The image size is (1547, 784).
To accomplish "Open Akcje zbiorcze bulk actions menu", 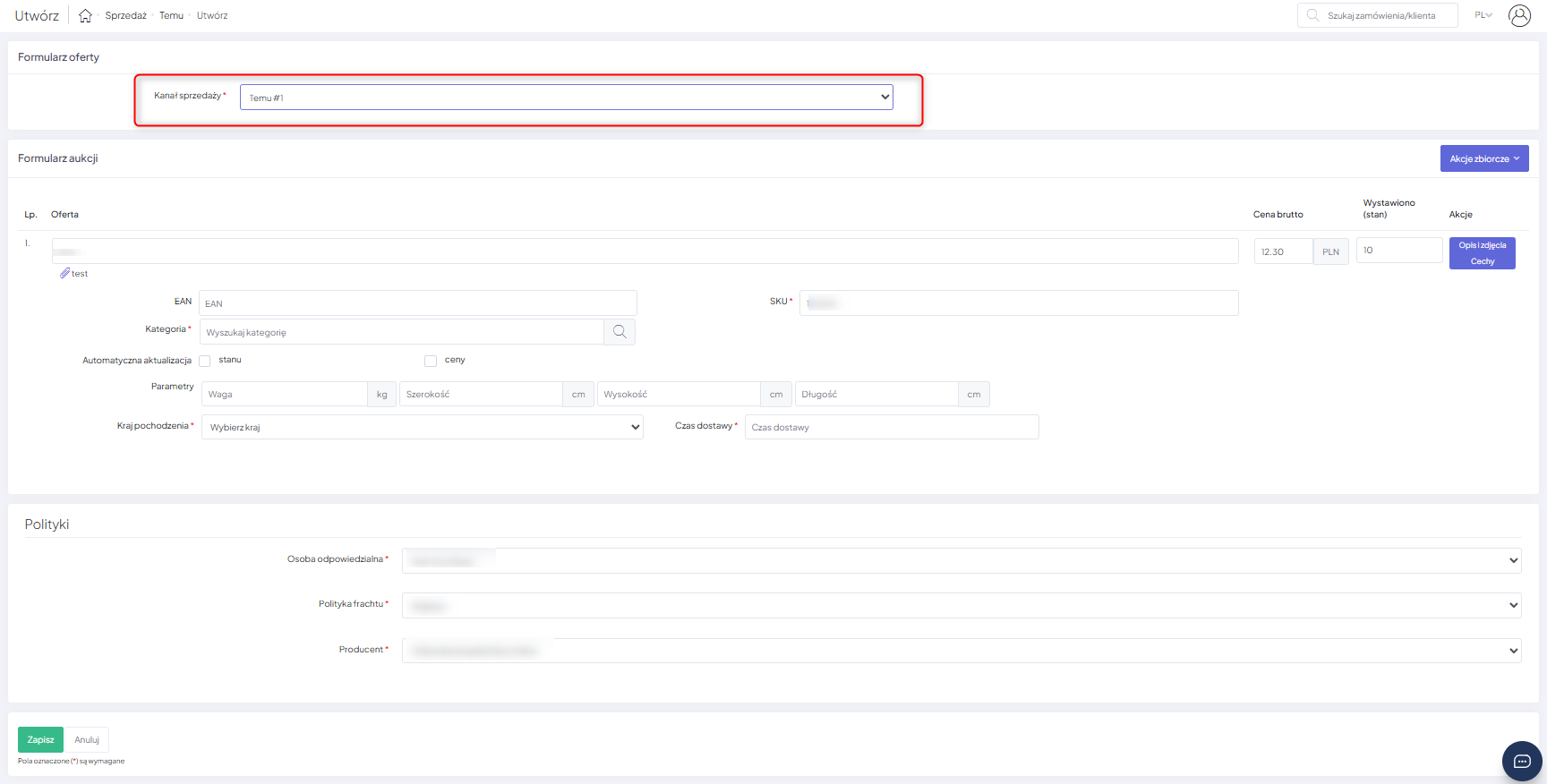I will pos(1483,158).
